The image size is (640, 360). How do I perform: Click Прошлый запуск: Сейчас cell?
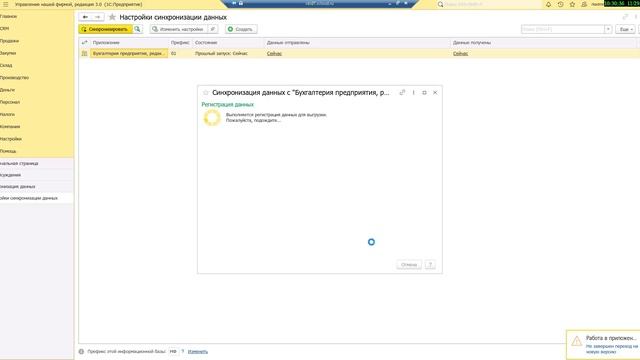coord(221,53)
